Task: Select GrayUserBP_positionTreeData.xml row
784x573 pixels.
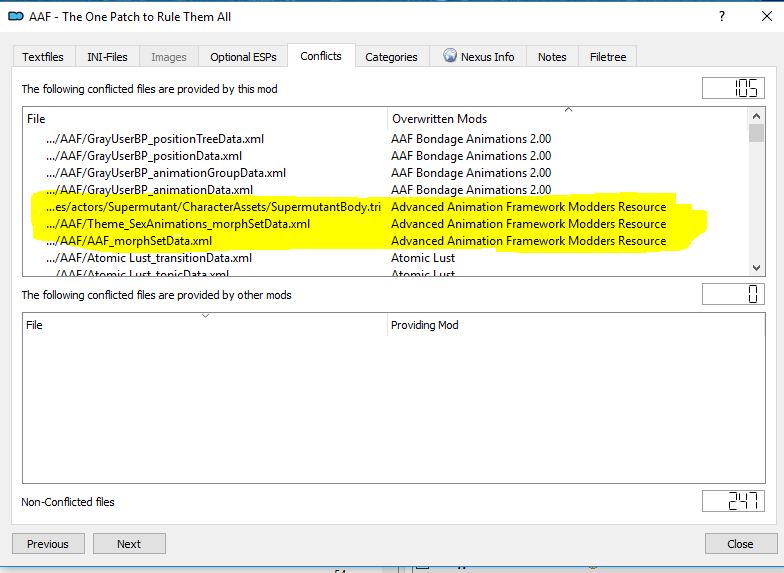Action: [386, 138]
